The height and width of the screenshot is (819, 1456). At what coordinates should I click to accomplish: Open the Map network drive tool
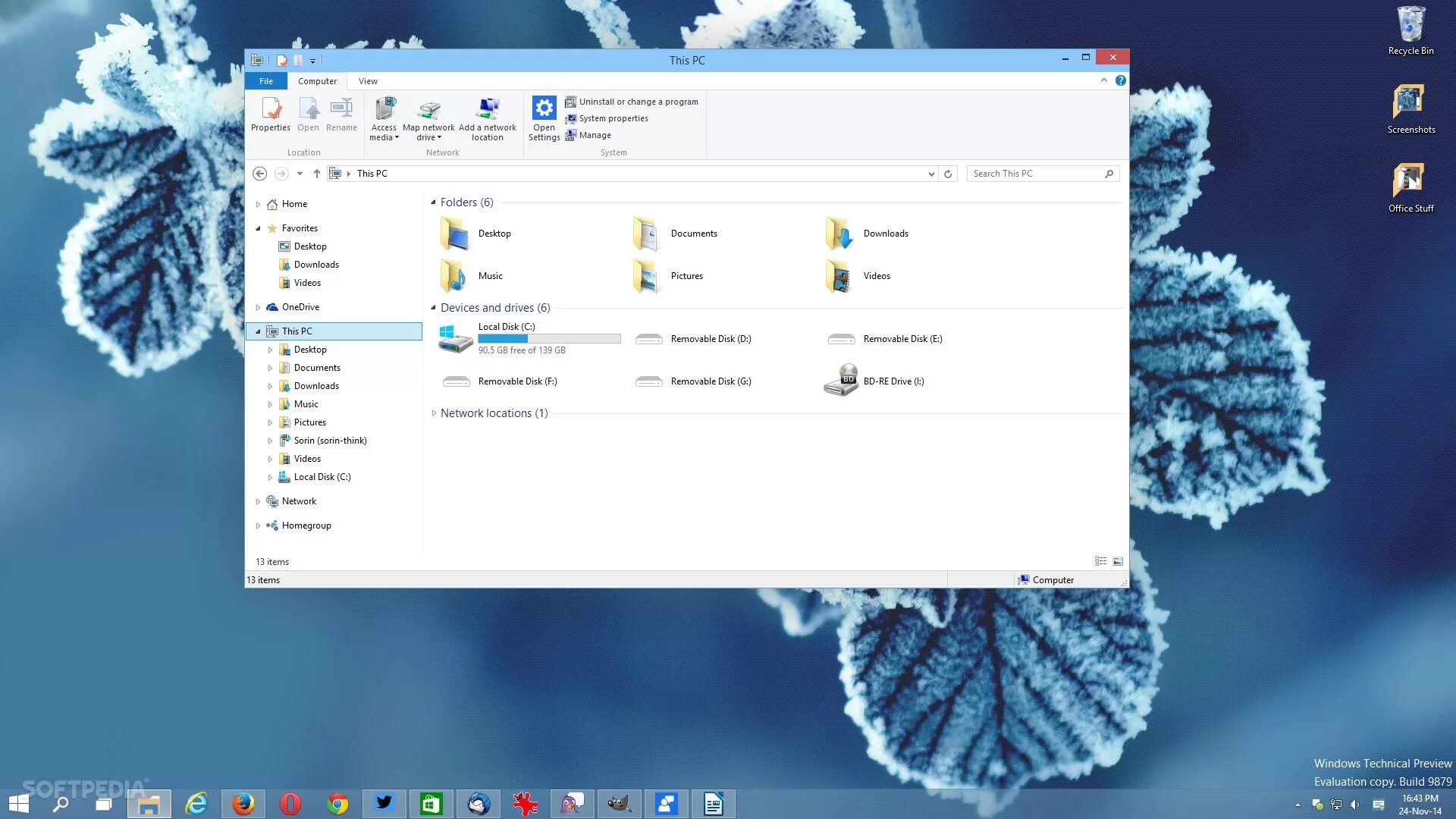(x=428, y=118)
